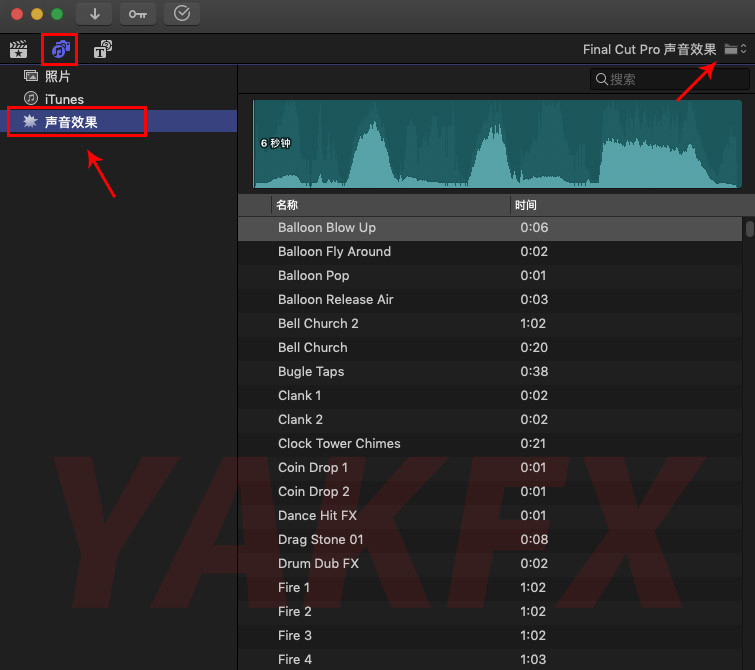The image size is (755, 670).
Task: Select Drag Stone 01 sound effect
Action: coord(490,540)
